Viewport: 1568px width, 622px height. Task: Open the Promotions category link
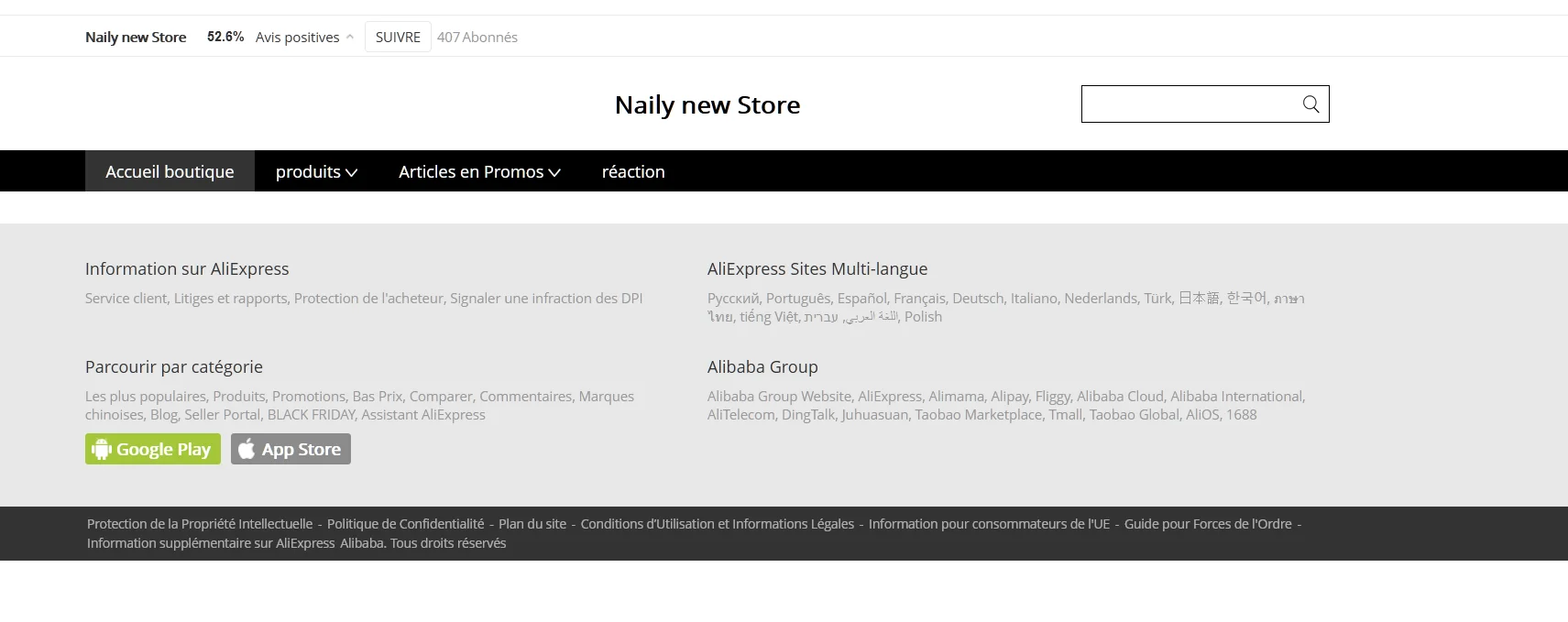(309, 397)
